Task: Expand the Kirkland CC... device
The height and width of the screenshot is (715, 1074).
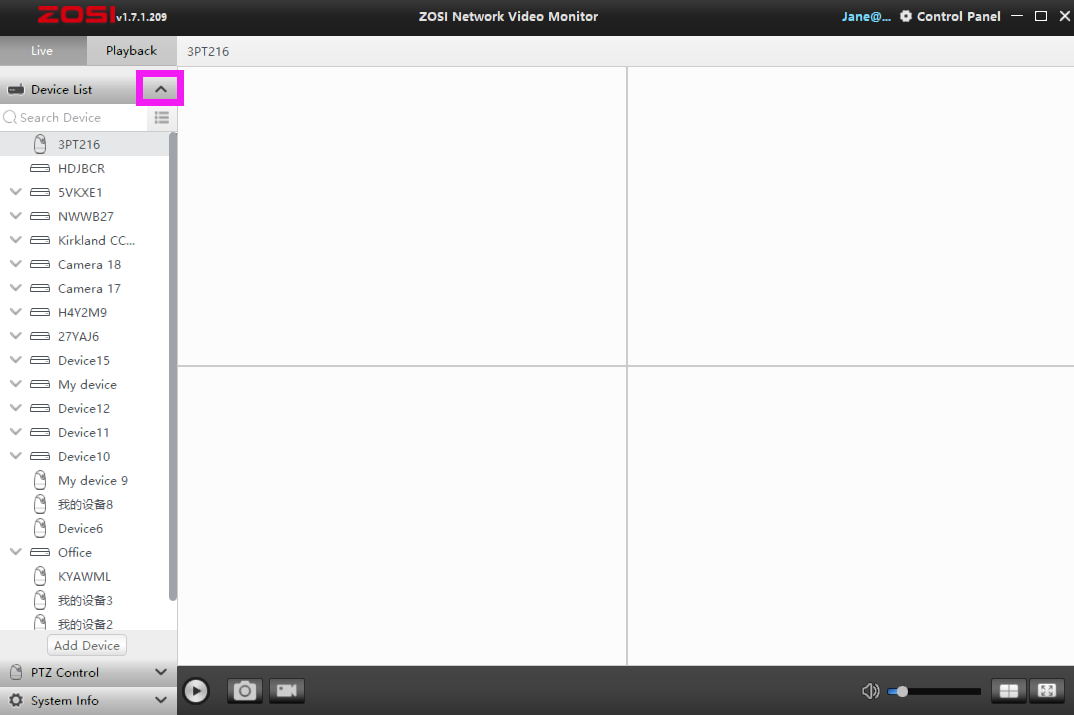Action: coord(16,240)
